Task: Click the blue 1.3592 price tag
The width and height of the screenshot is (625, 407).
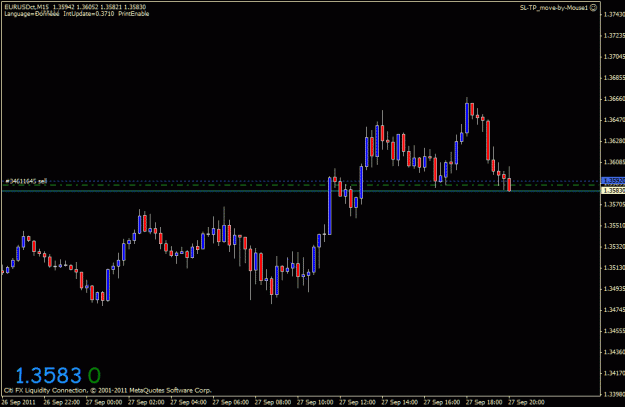Action: 613,181
